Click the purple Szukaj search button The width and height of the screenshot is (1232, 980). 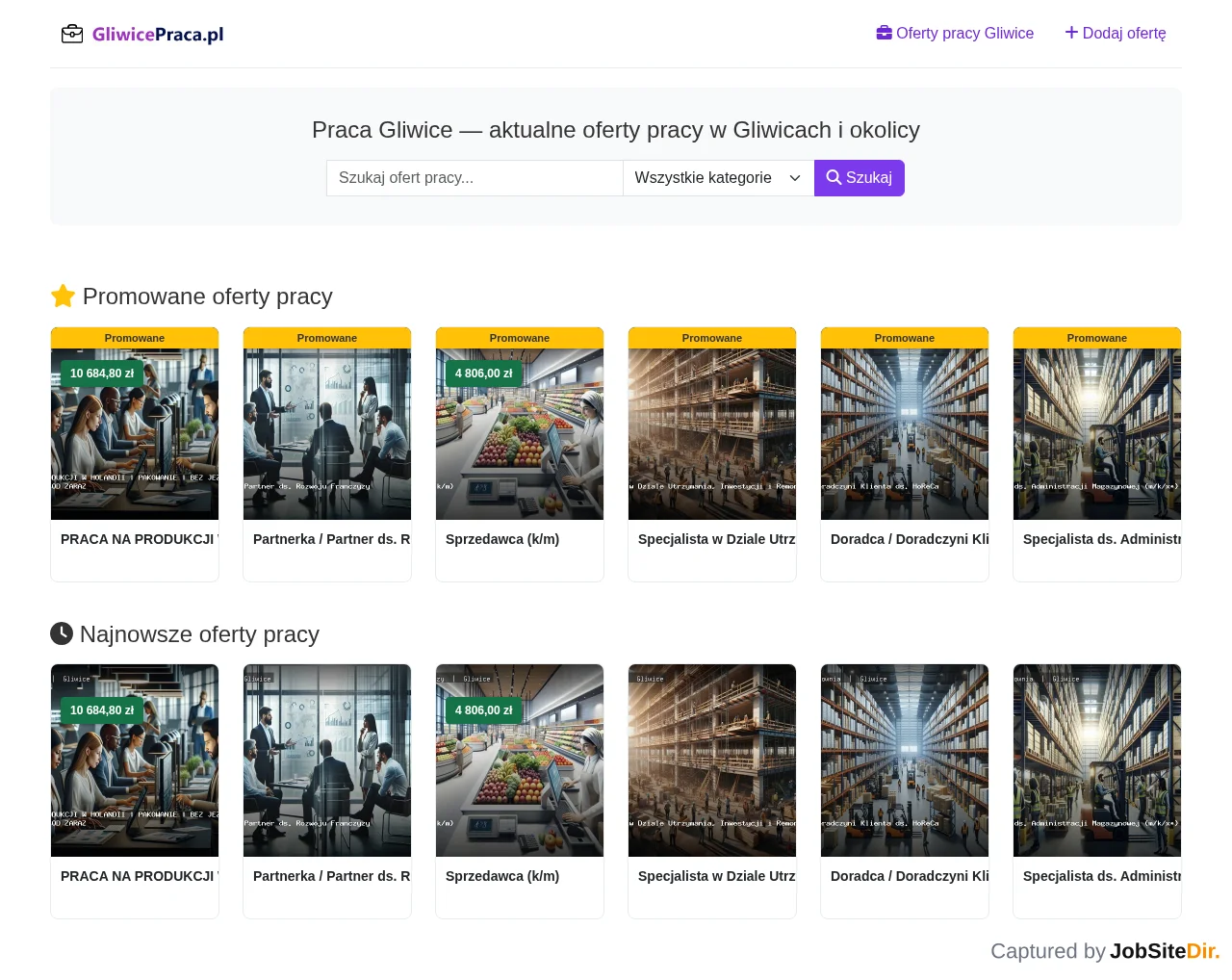[x=860, y=178]
